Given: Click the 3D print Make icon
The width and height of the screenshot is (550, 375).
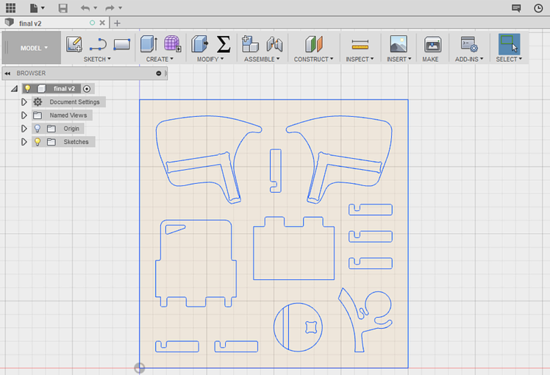Looking at the screenshot, I should tap(432, 44).
